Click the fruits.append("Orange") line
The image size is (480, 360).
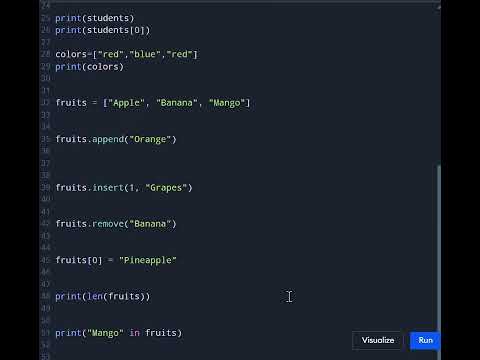click(116, 139)
